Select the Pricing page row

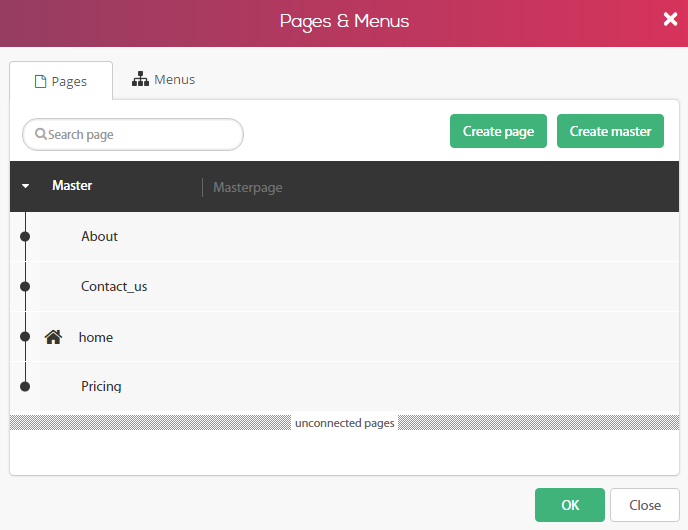pos(344,387)
